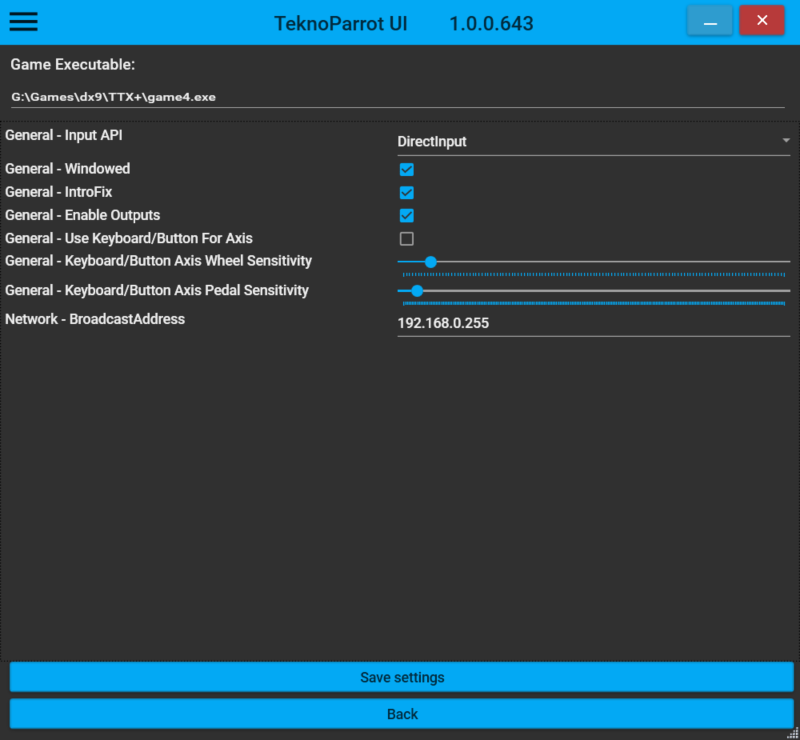Click the Keyboard/Button Axis Pedal Sensitivity label
This screenshot has width=800, height=740.
coord(157,290)
